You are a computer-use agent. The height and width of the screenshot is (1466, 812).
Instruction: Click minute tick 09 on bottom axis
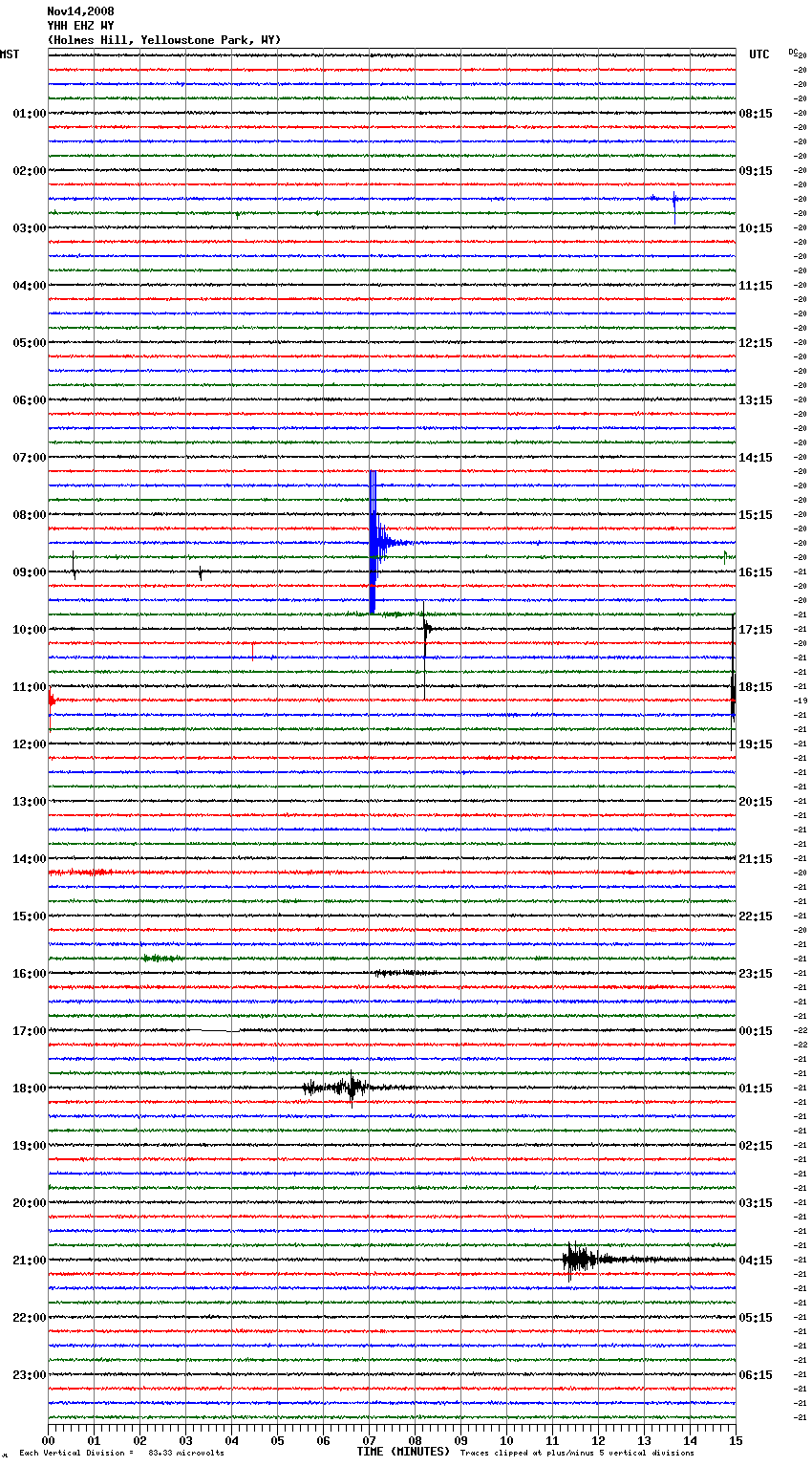(460, 1440)
